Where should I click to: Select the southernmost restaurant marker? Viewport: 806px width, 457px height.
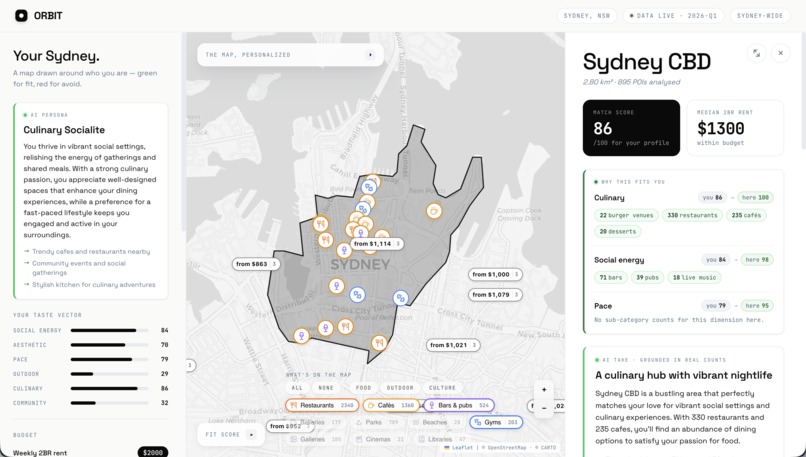(379, 342)
